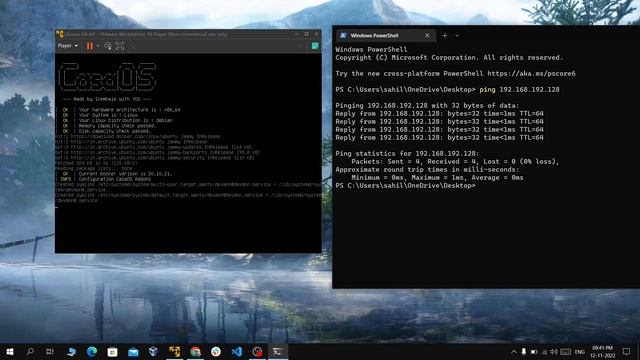Open Google Chrome from the taskbar
This screenshot has height=360, width=640.
pos(195,351)
